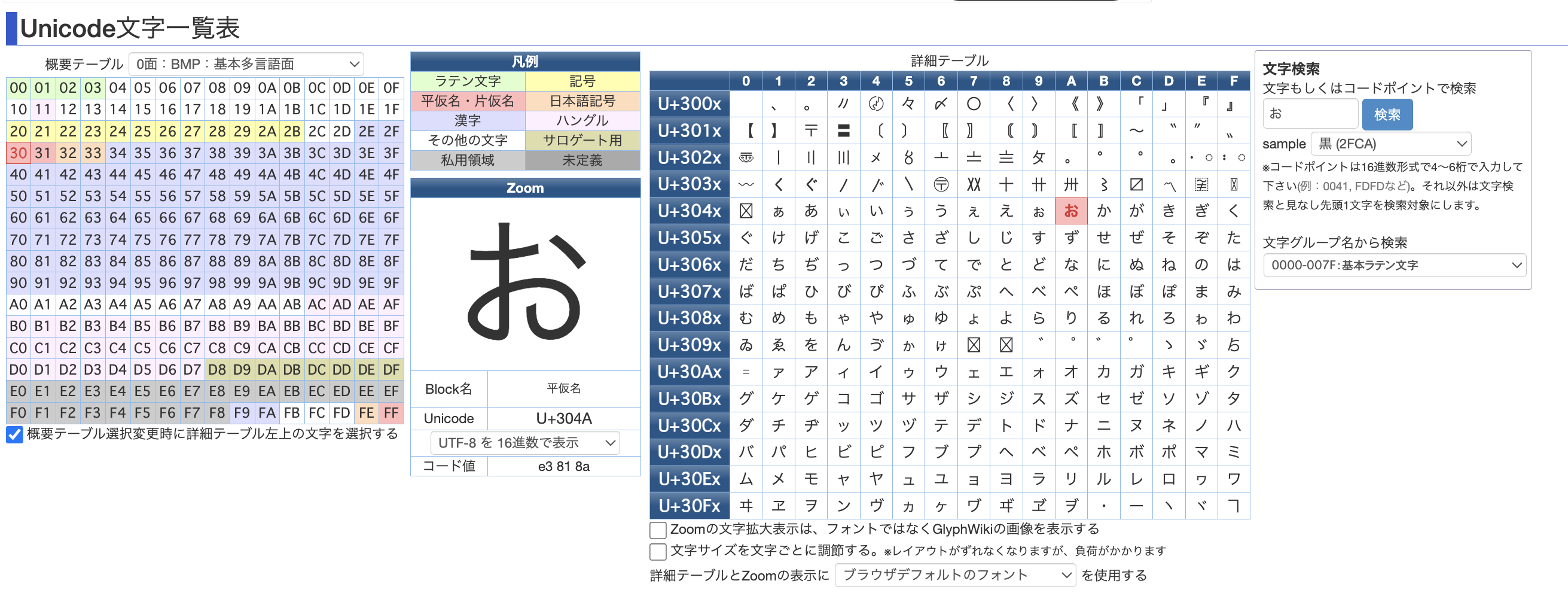This screenshot has width=1568, height=608.
Task: Enable GlyphWiki image display for Zoom
Action: [x=657, y=530]
